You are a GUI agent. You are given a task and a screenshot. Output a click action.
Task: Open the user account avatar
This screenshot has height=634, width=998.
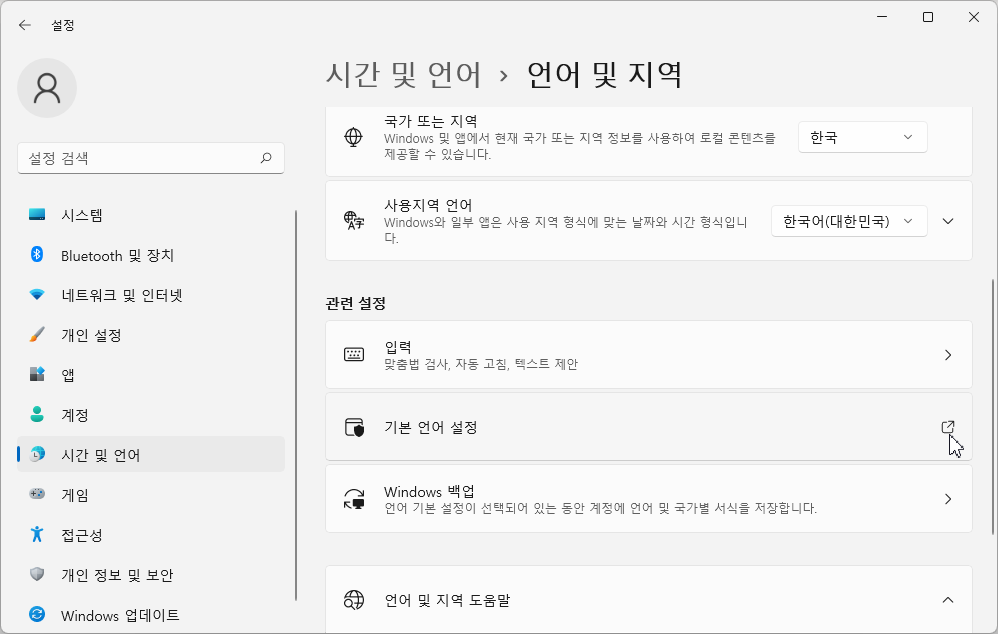pos(47,88)
